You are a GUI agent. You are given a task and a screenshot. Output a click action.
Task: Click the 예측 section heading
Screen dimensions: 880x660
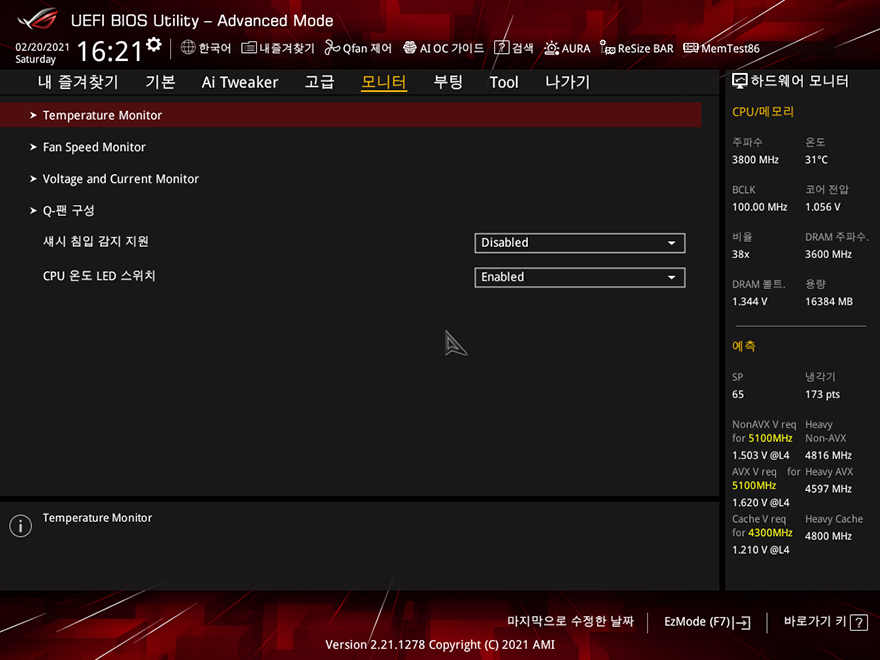point(744,346)
